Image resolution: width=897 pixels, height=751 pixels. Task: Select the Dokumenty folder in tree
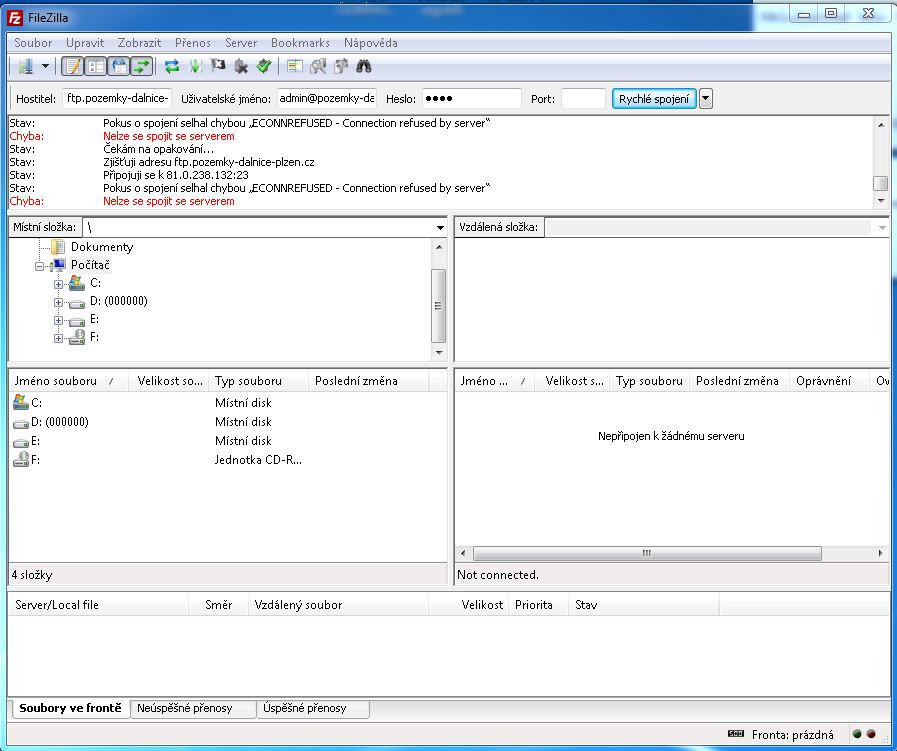[102, 247]
